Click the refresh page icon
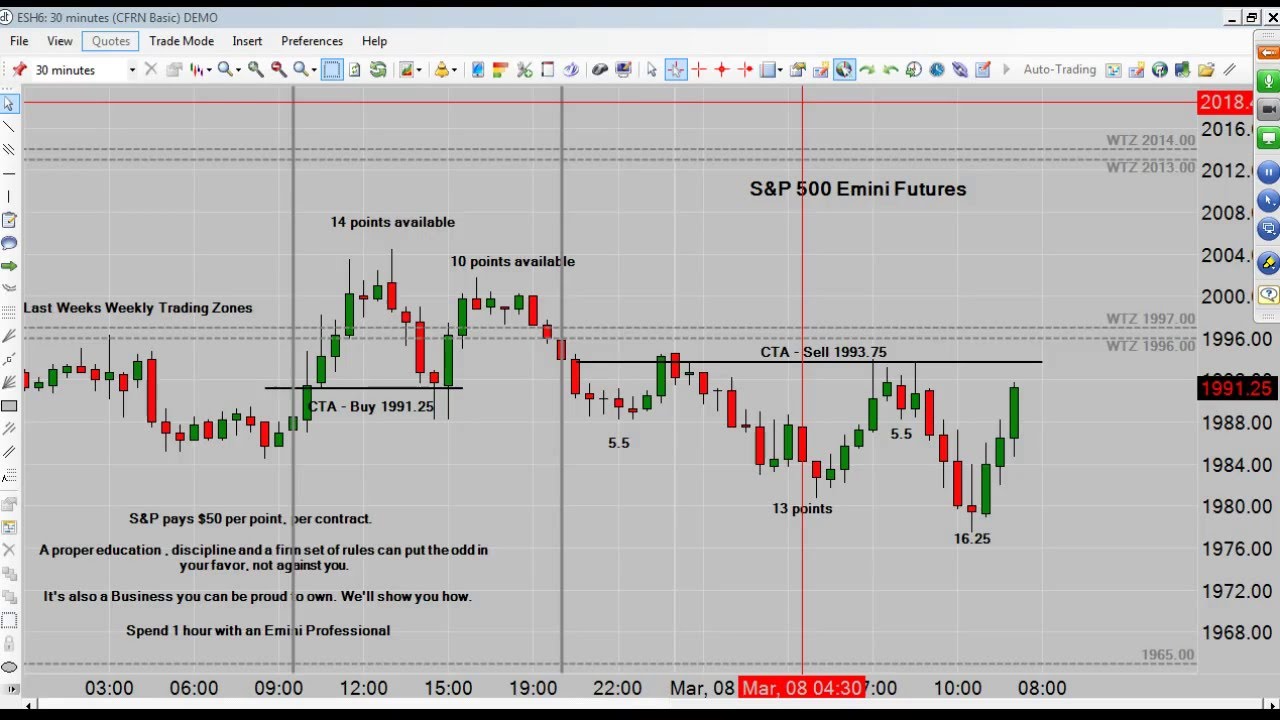This screenshot has height=720, width=1280. (355, 69)
